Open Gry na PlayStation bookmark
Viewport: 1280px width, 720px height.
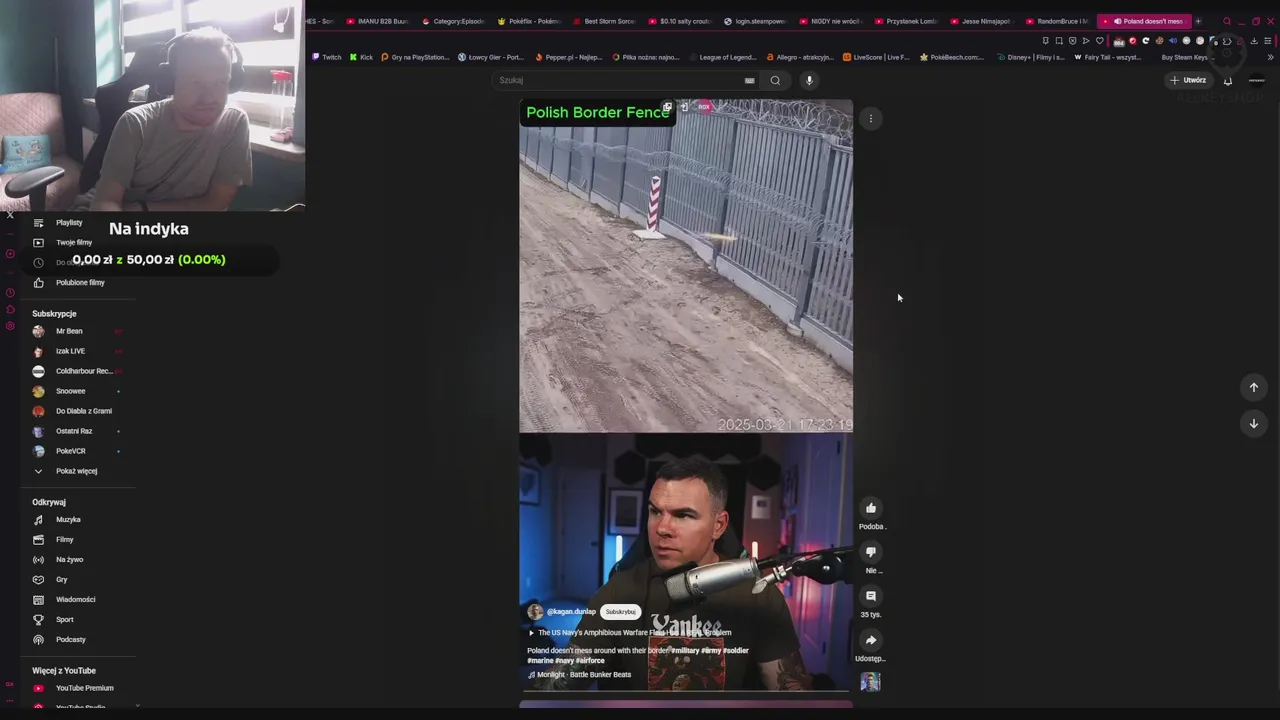(415, 57)
